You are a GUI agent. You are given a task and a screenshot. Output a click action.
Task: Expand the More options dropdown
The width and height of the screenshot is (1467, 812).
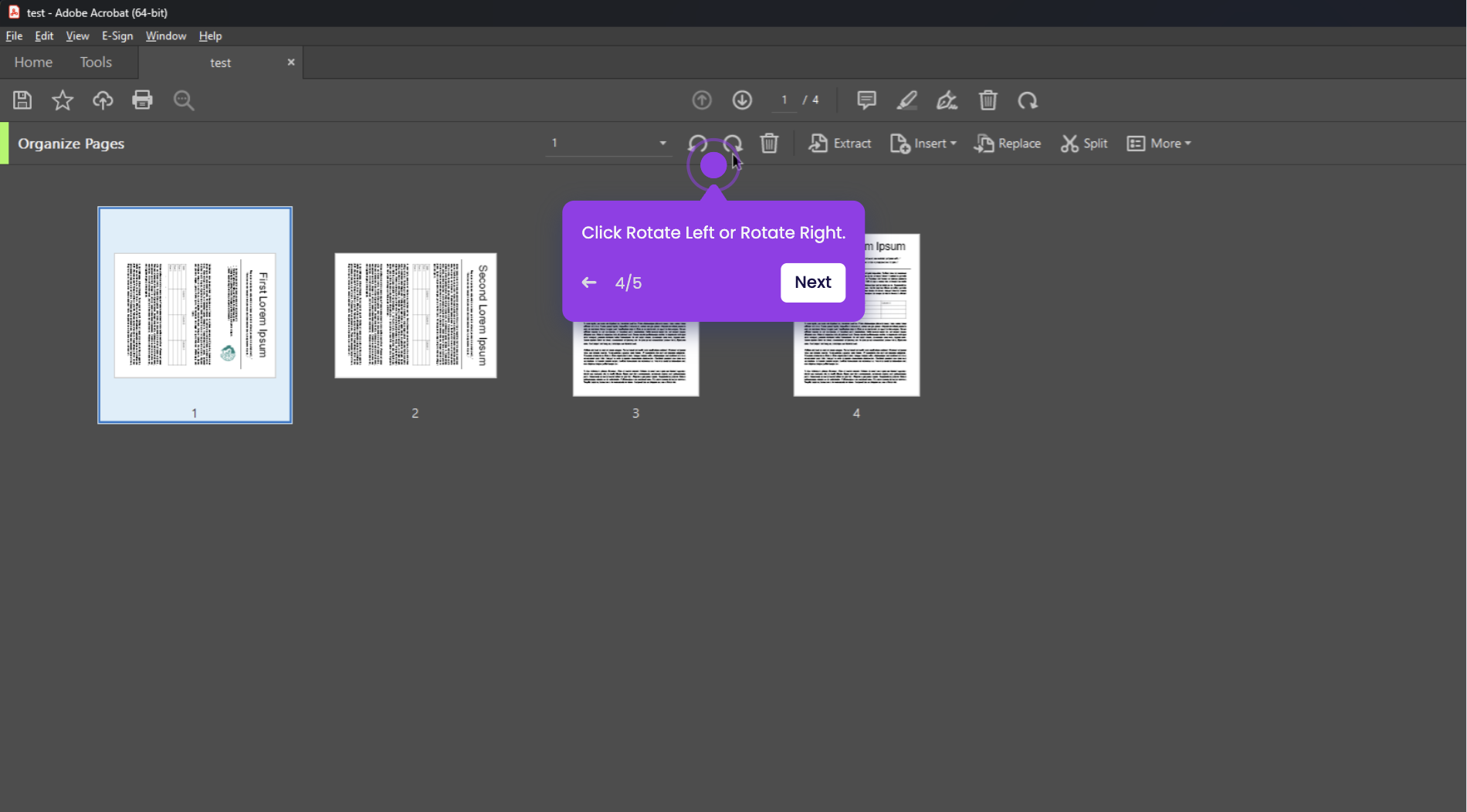coord(1159,144)
